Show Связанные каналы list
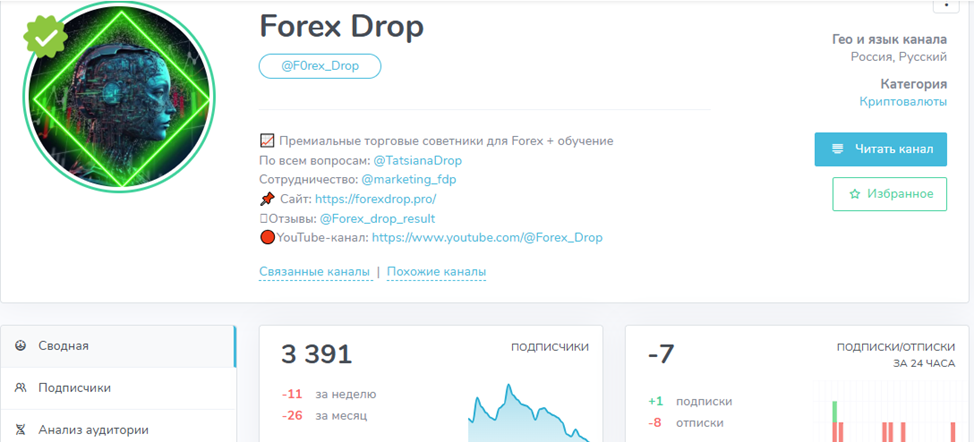974x442 pixels. click(x=316, y=272)
